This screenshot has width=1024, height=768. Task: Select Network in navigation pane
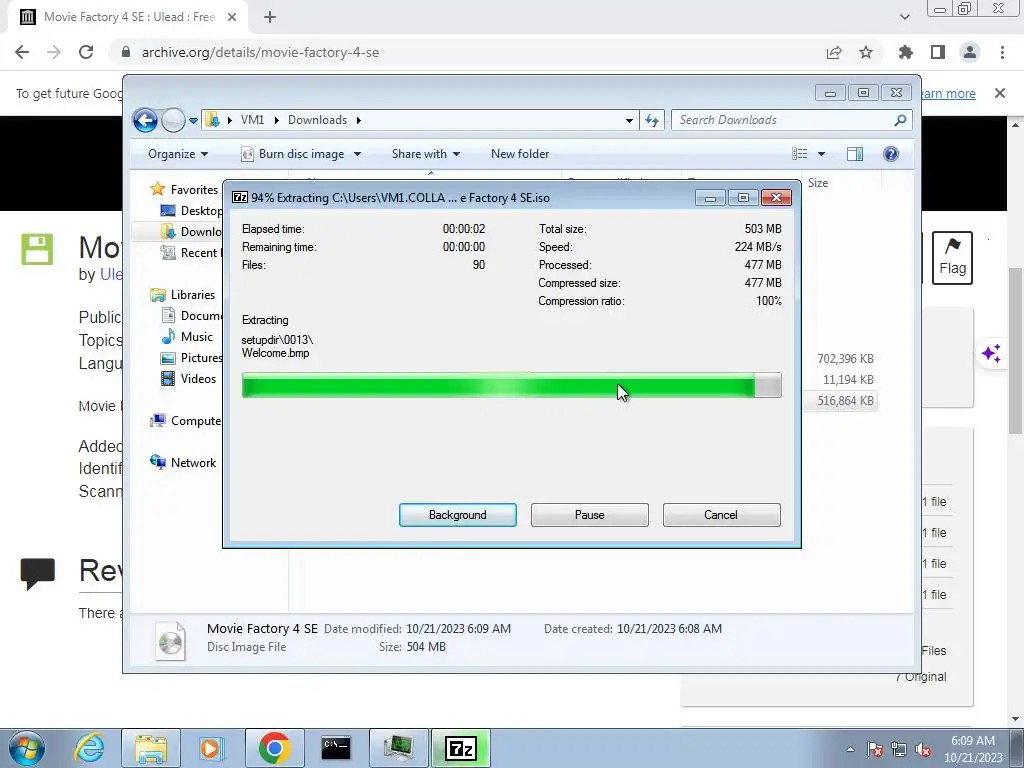point(193,462)
